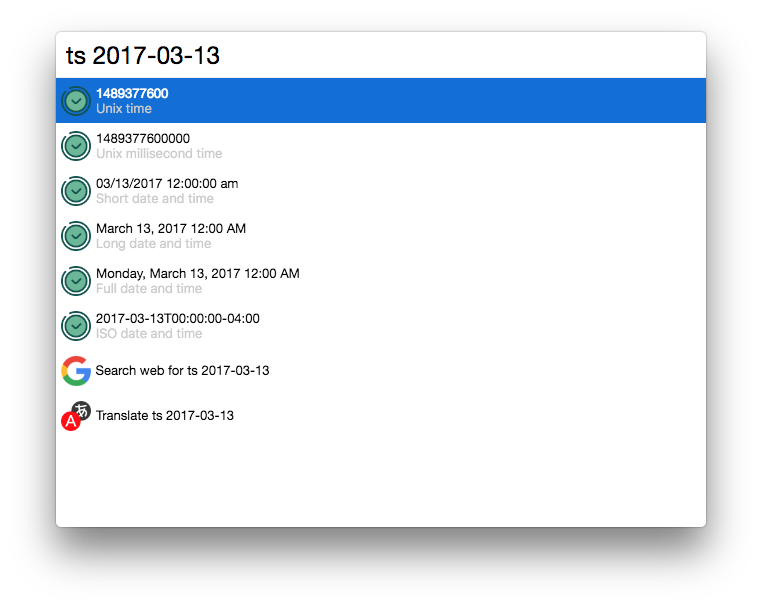Choose the 2017-03-13T00:00:00-04:00 ISO result
762x607 pixels.
click(x=381, y=326)
